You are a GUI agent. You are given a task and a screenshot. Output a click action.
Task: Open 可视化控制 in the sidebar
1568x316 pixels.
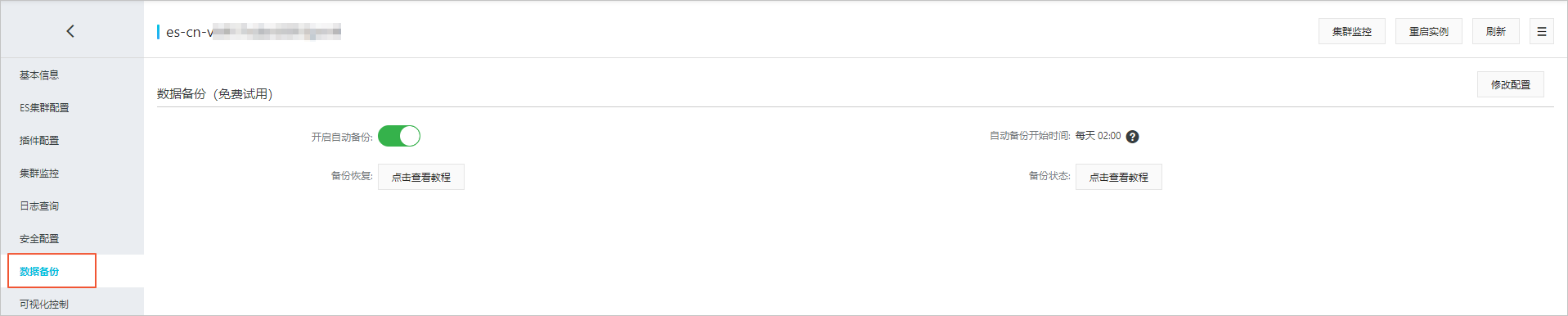[x=44, y=304]
